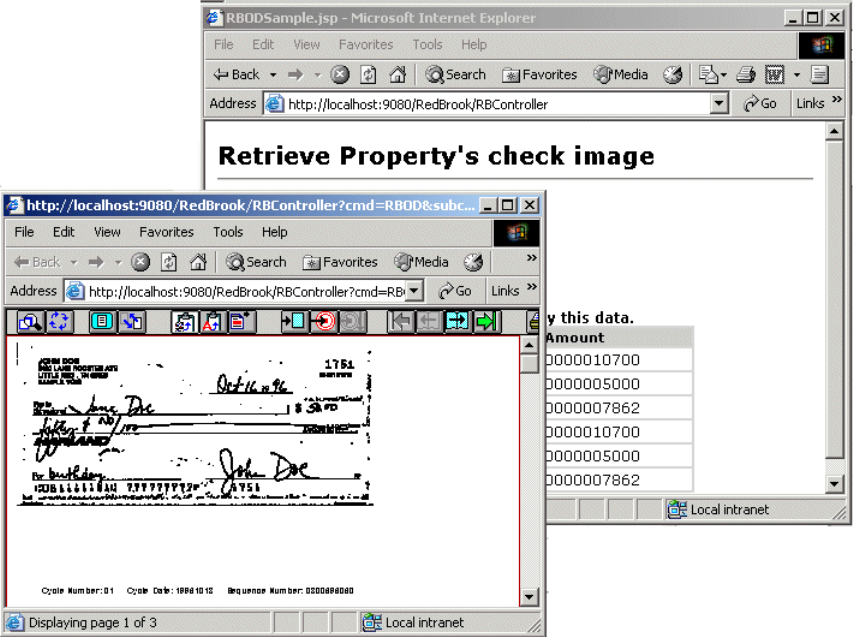Click the Home icon in the front browser window
This screenshot has height=637, width=853.
(203, 262)
